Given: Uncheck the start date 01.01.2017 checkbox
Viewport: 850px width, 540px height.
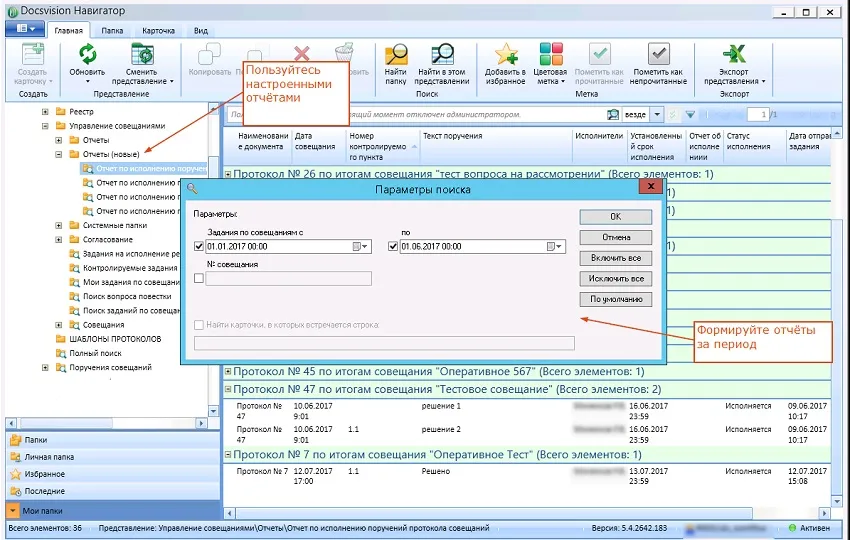Looking at the screenshot, I should [x=199, y=246].
